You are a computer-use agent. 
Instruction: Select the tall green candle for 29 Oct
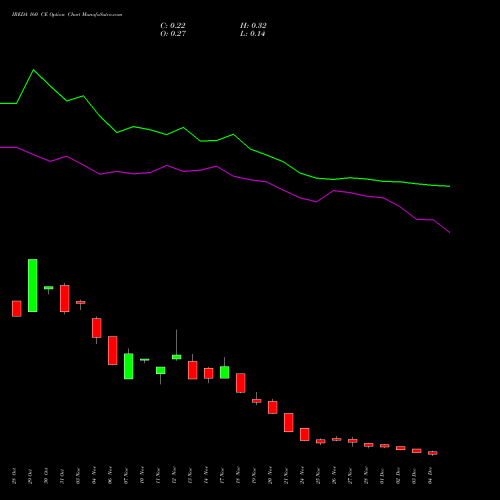(x=33, y=285)
